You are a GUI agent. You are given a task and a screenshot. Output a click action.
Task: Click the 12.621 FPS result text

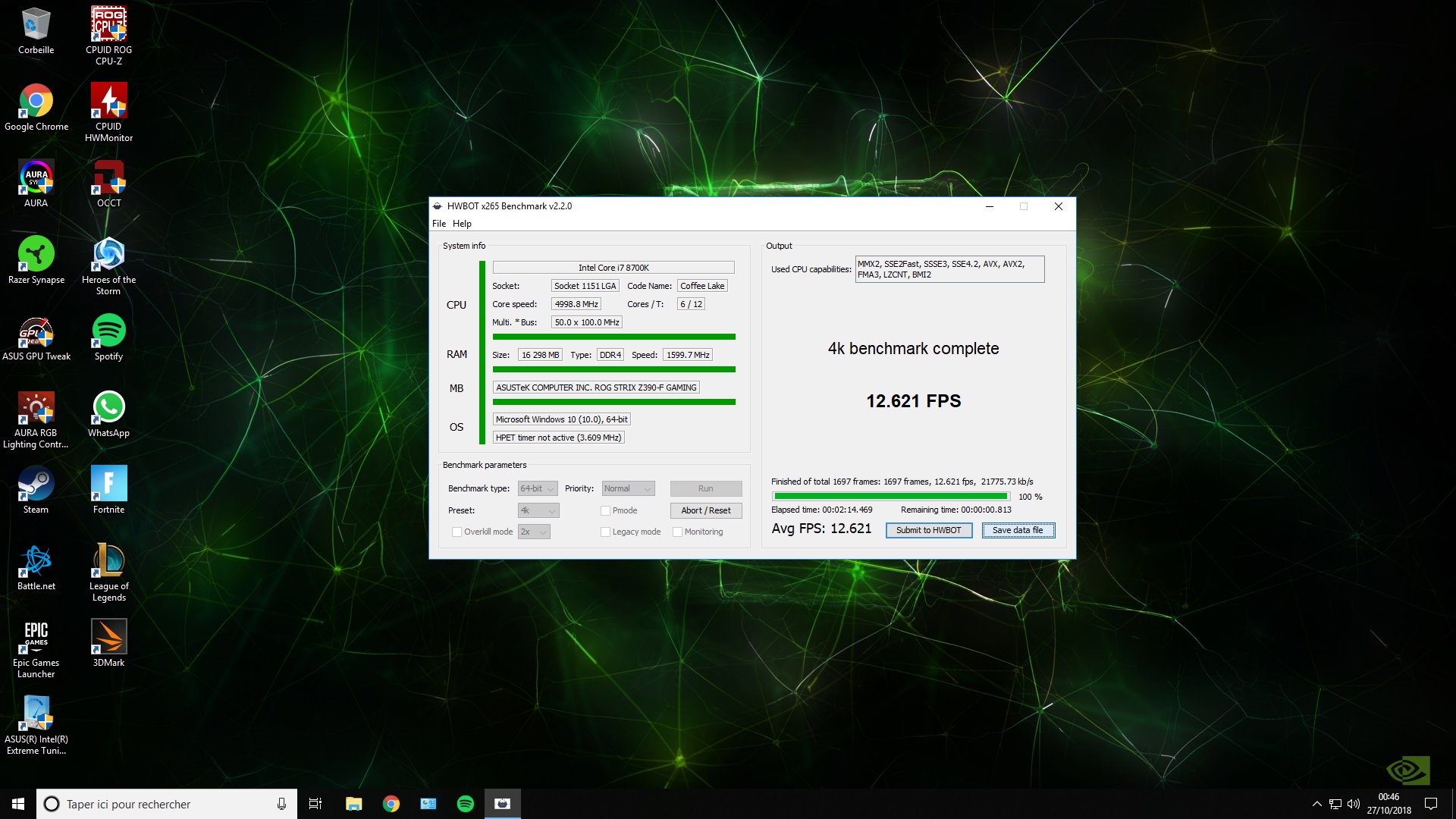tap(914, 401)
